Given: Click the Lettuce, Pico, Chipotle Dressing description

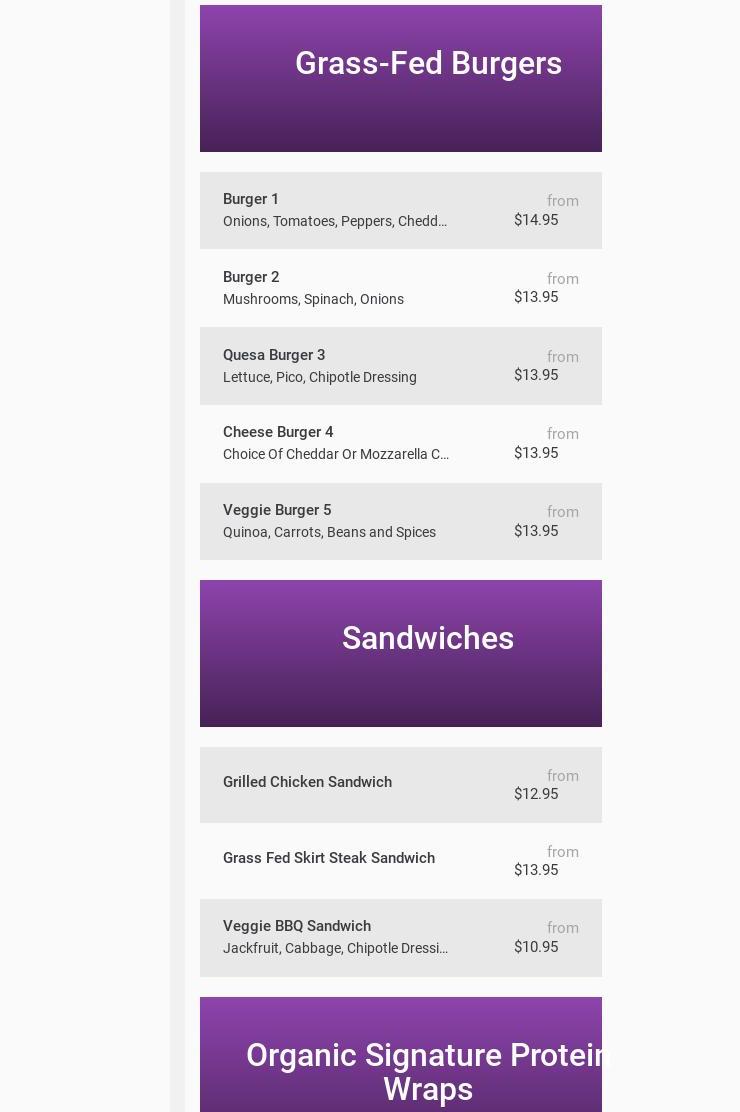Looking at the screenshot, I should (x=320, y=377).
